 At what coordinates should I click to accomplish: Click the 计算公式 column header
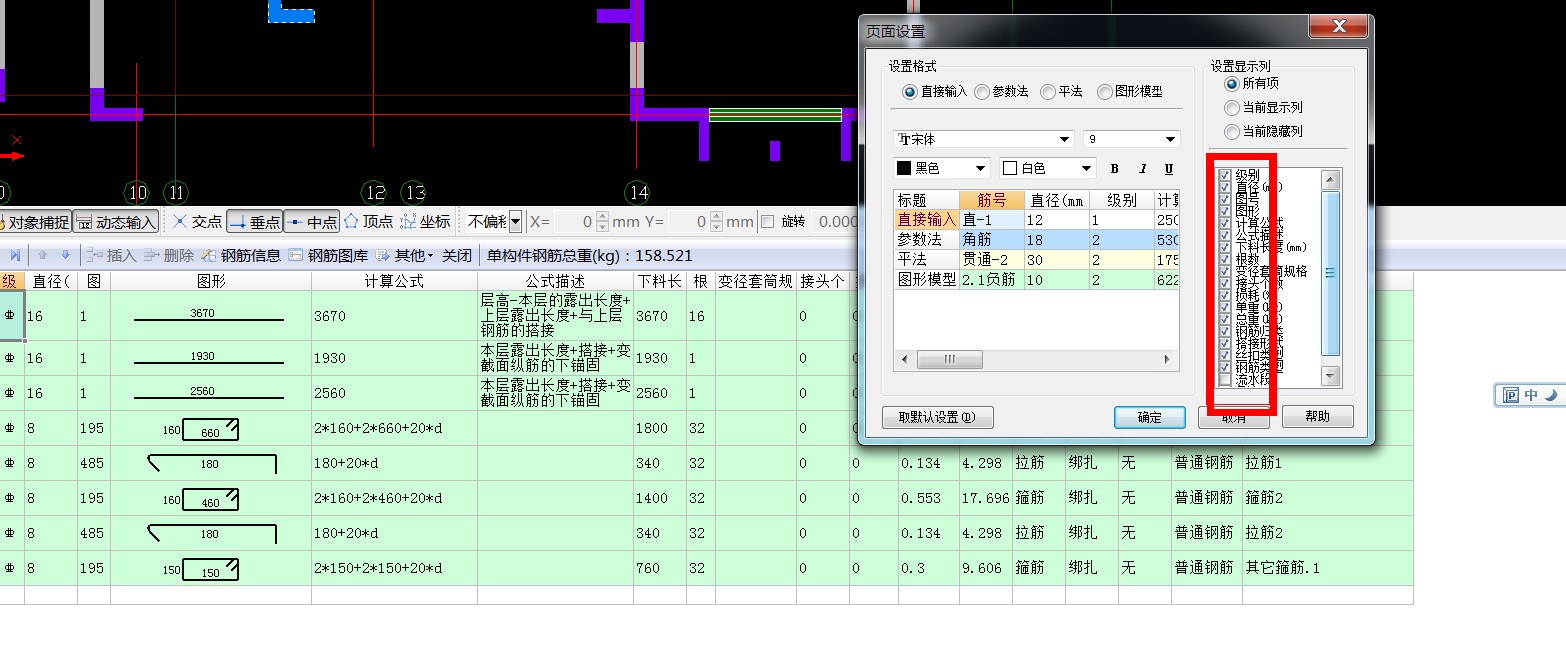[394, 282]
